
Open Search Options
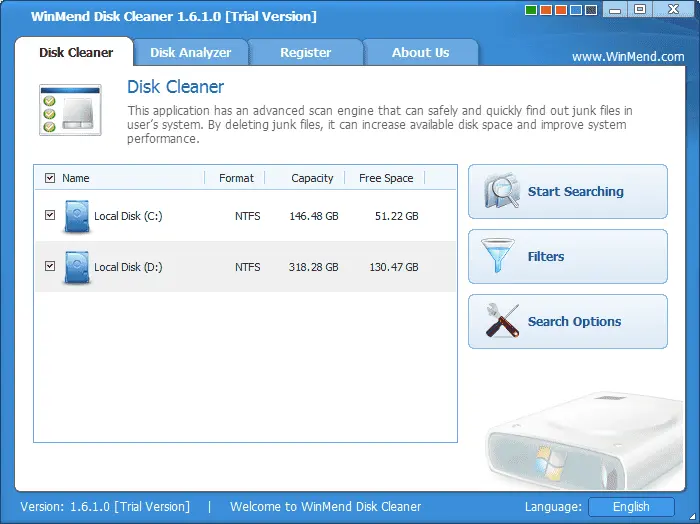568,321
